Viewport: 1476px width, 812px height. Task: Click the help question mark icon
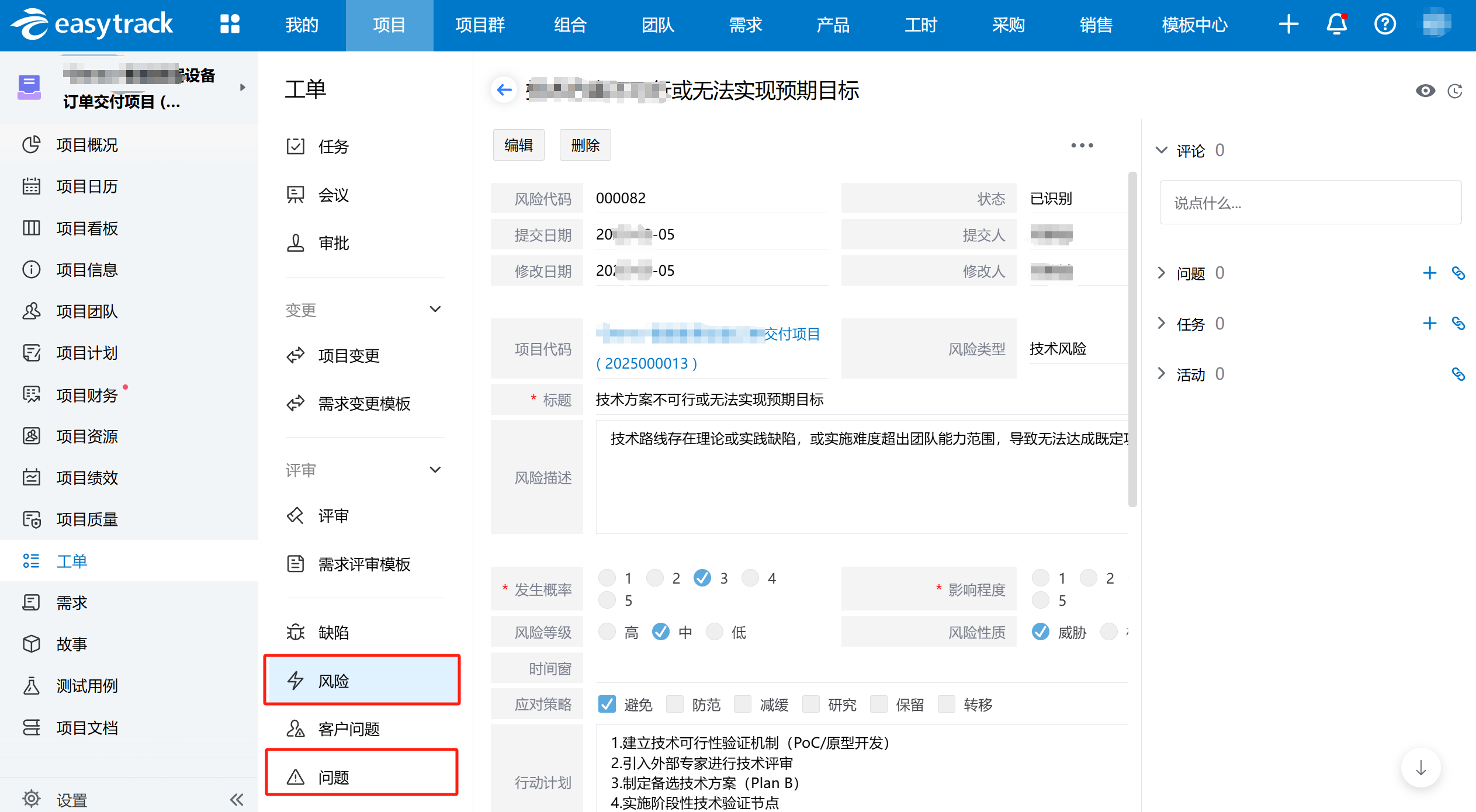pyautogui.click(x=1385, y=25)
